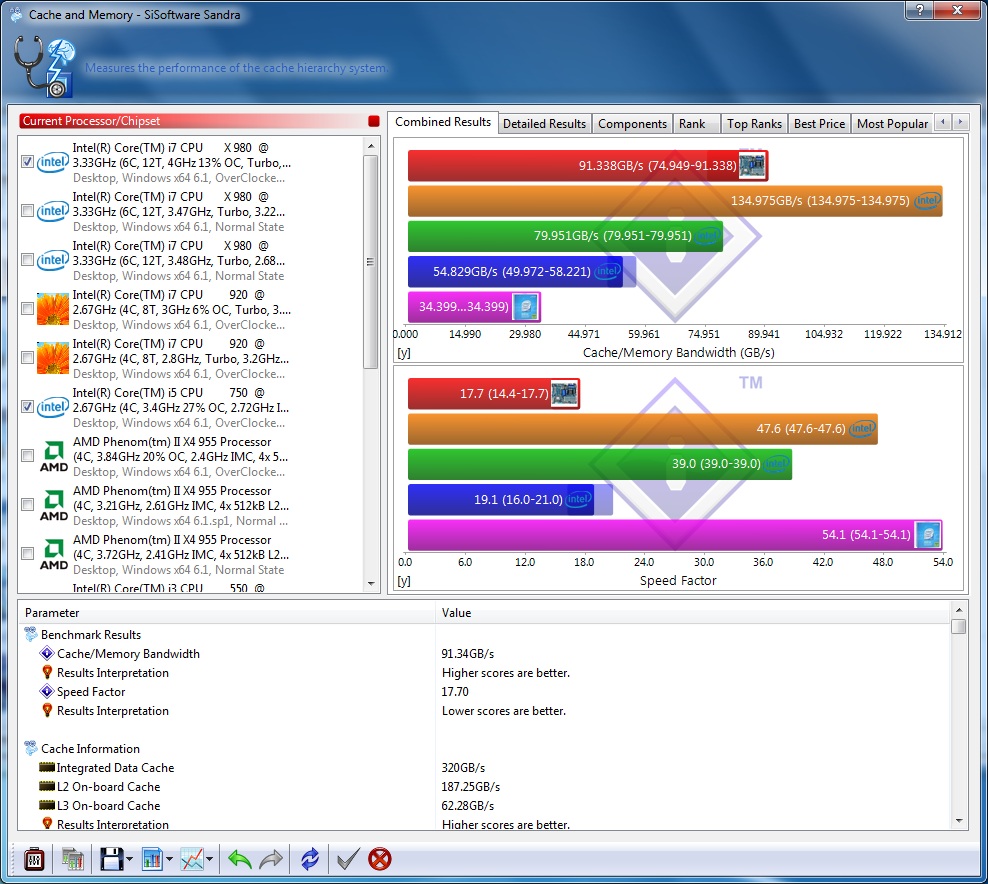The height and width of the screenshot is (884, 988).
Task: Click the flower icon of i7 920 3GHz entry
Action: coord(52,309)
